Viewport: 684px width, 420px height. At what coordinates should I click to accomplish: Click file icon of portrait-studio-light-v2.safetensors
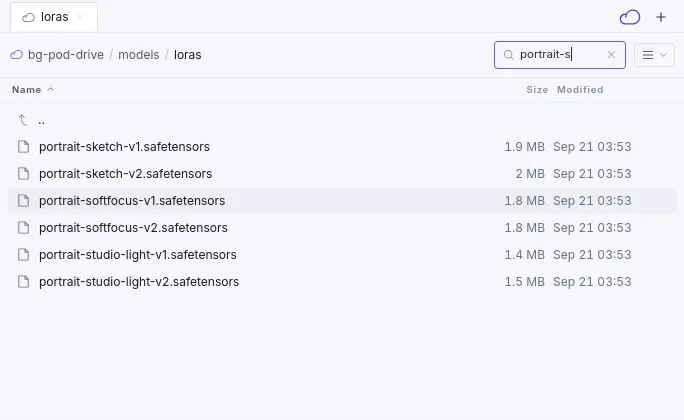[24, 282]
